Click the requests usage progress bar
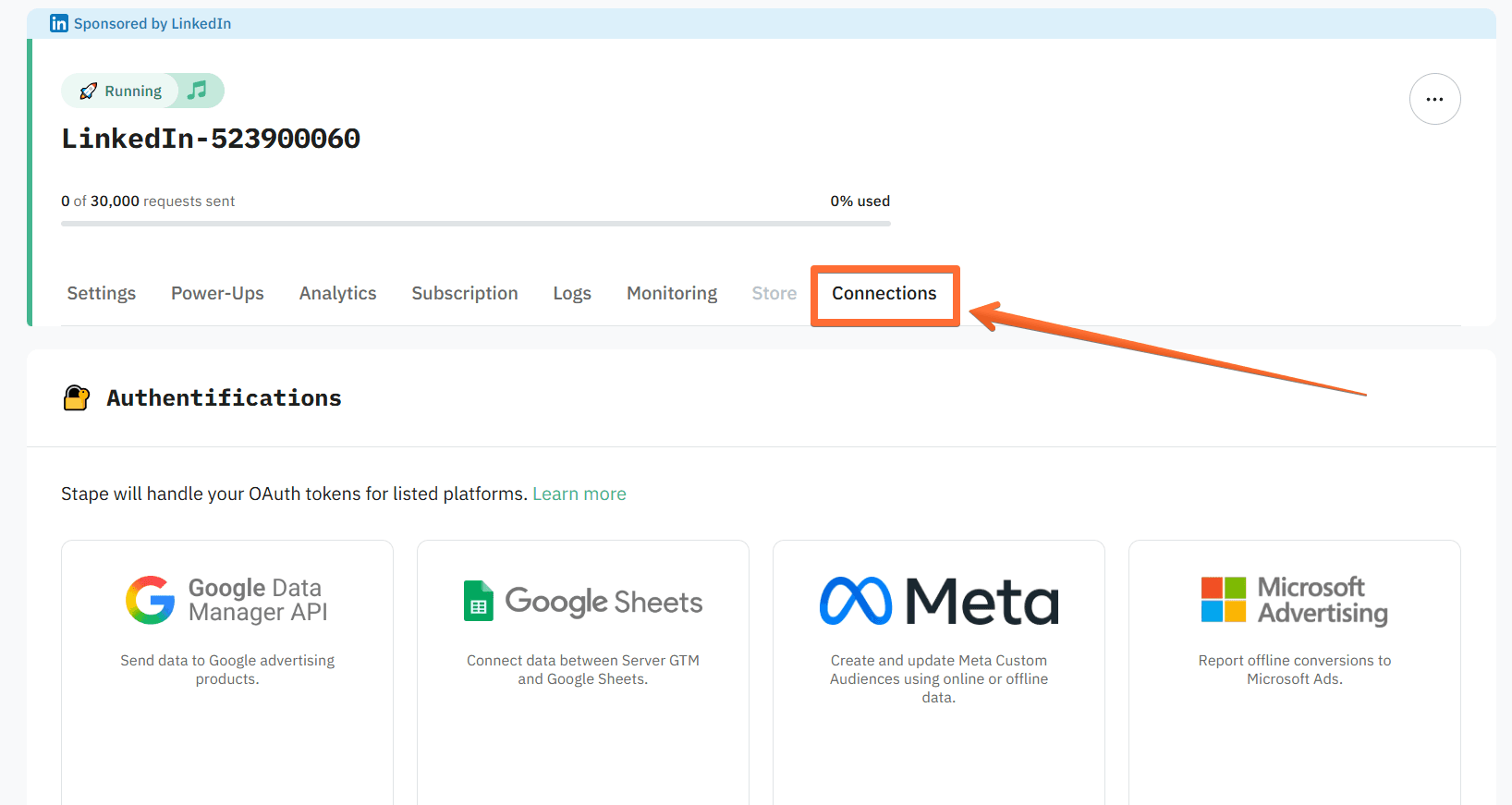This screenshot has width=1512, height=805. tap(476, 224)
